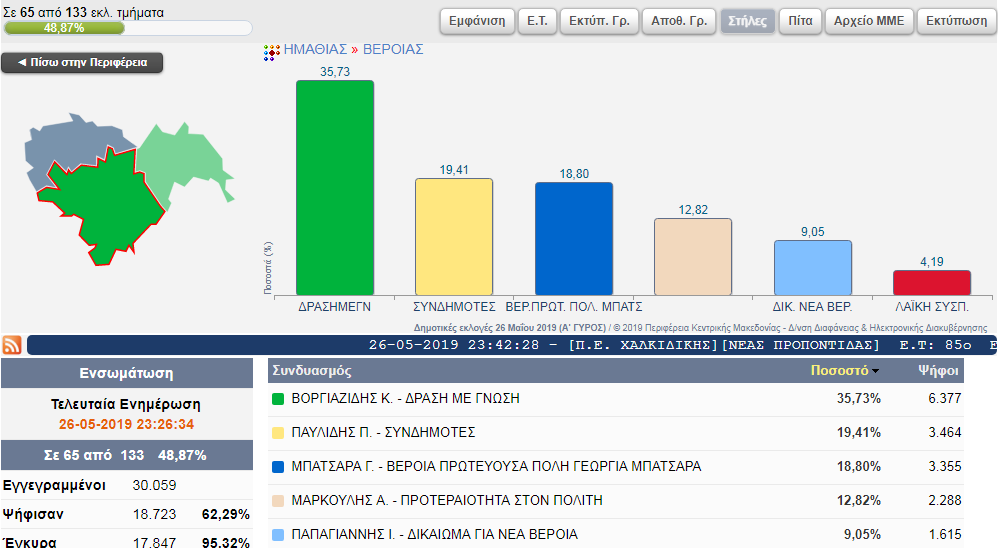The width and height of the screenshot is (998, 548).
Task: Click the orange RSS feed icon
Action: [x=12, y=346]
